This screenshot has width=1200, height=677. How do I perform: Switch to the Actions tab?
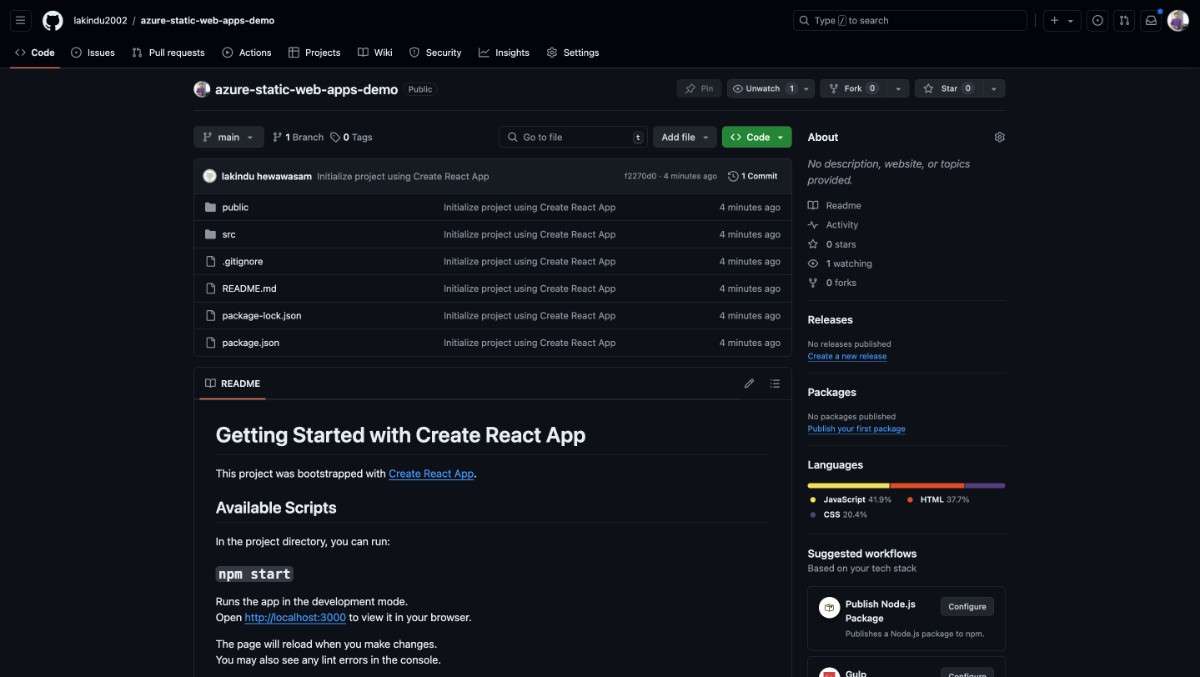(x=247, y=52)
